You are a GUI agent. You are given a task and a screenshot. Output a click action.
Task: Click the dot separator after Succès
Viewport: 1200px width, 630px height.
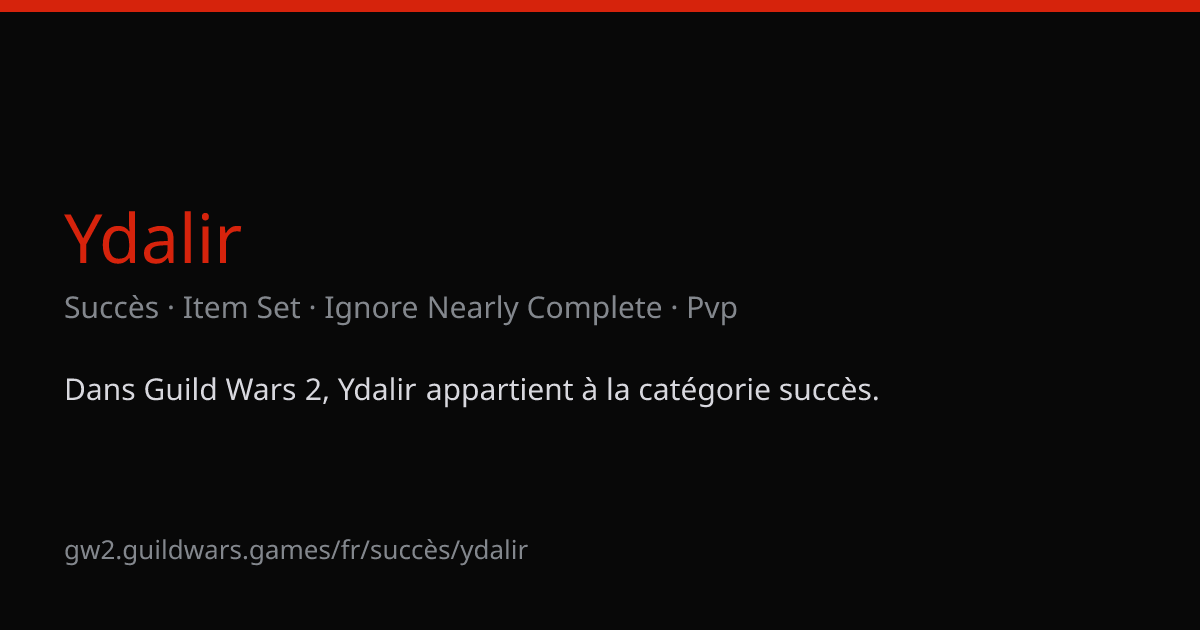pyautogui.click(x=171, y=308)
